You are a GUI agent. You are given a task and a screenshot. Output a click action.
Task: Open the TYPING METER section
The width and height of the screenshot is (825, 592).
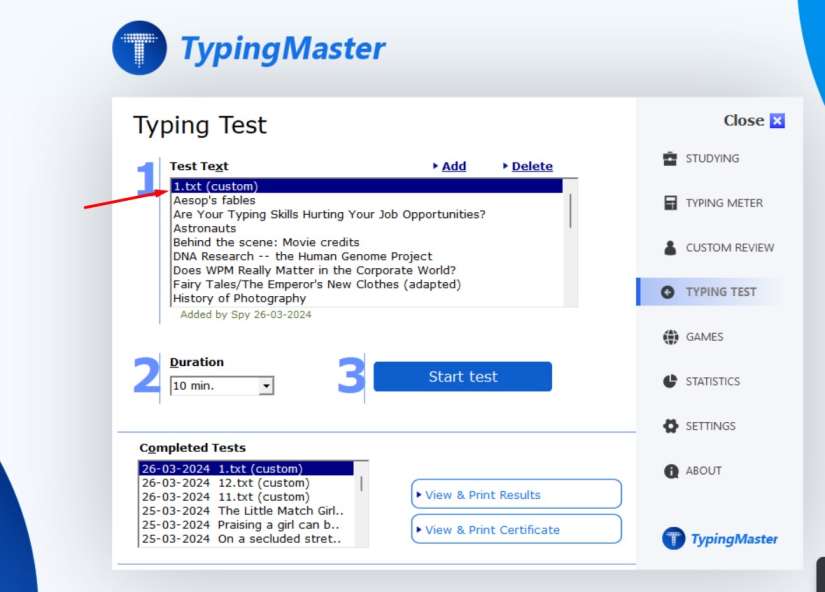click(724, 203)
